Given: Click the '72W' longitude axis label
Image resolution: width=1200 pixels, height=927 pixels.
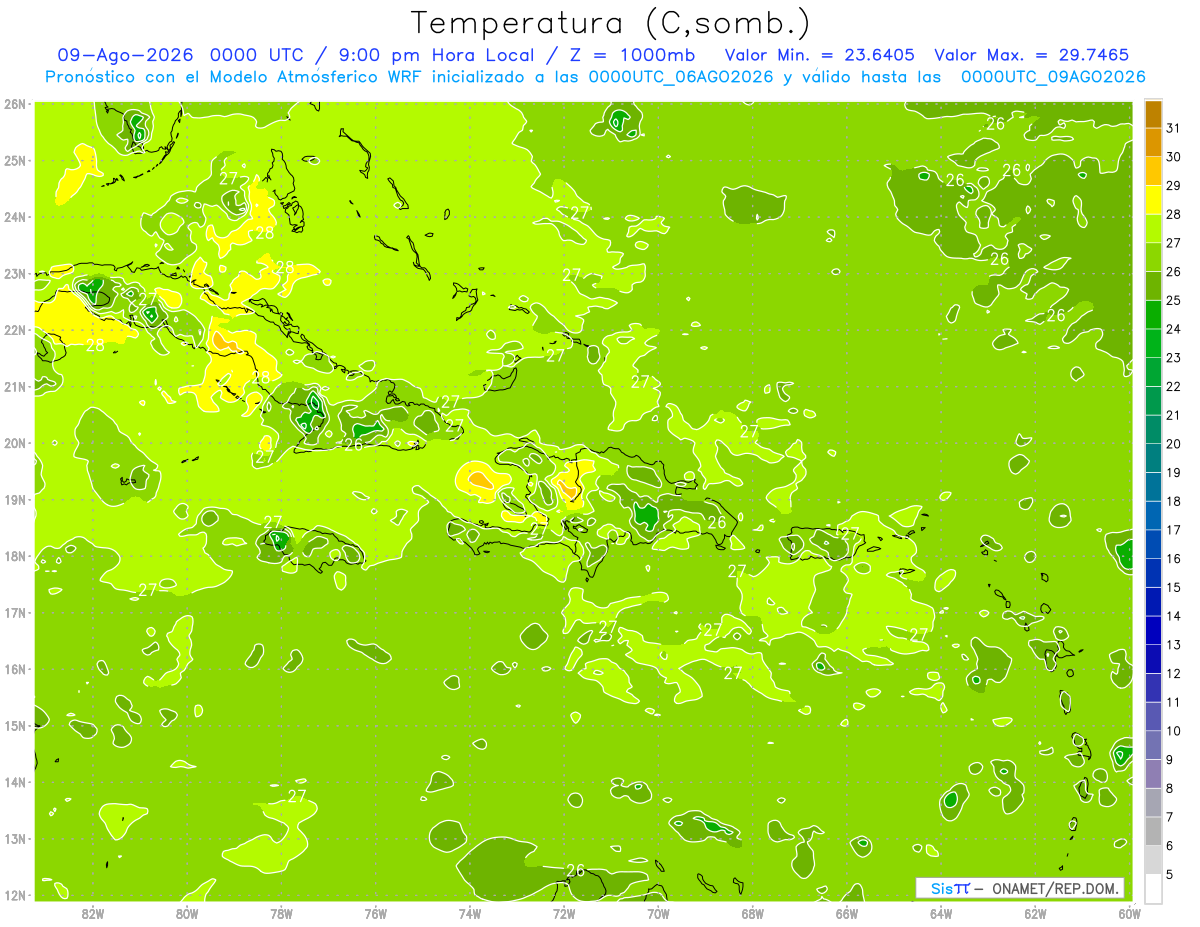Looking at the screenshot, I should pyautogui.click(x=564, y=912).
